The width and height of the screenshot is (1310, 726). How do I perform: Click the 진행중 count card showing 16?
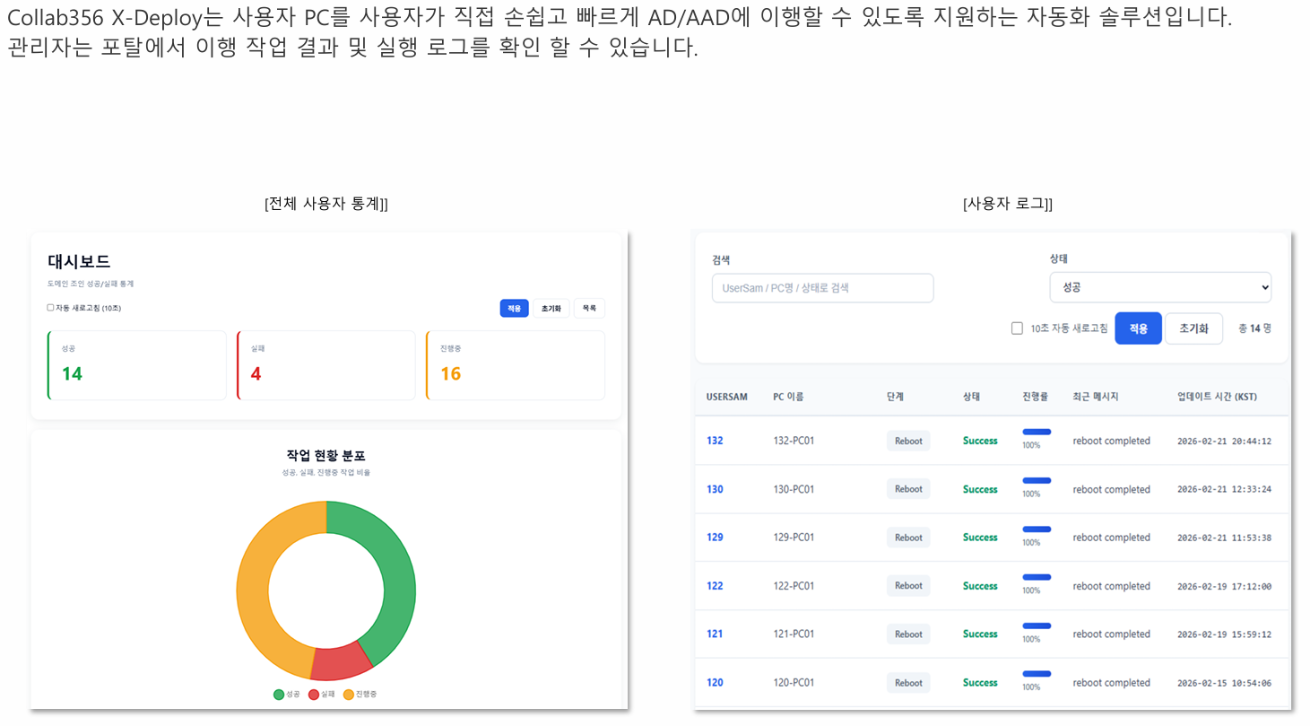515,365
